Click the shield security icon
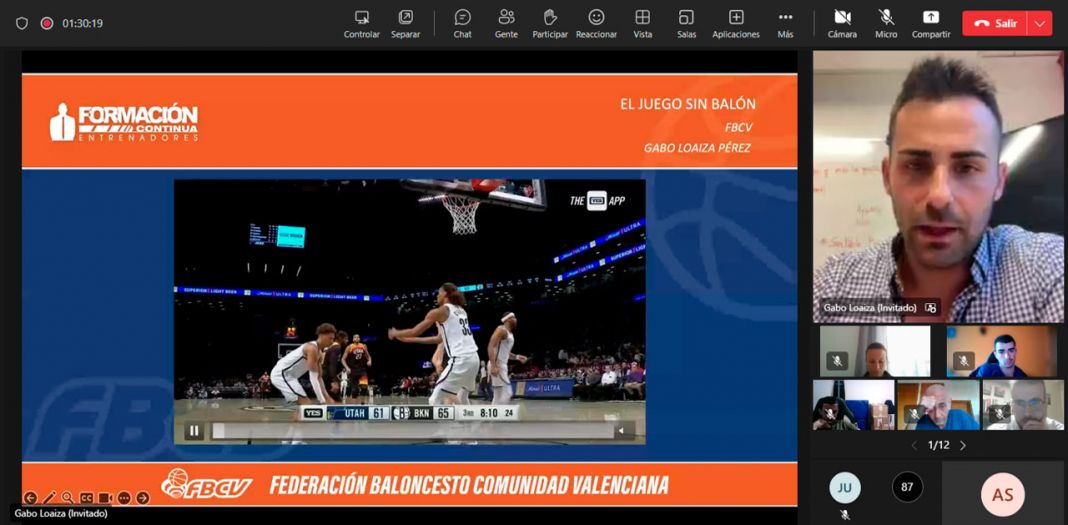This screenshot has width=1068, height=525. [22, 23]
